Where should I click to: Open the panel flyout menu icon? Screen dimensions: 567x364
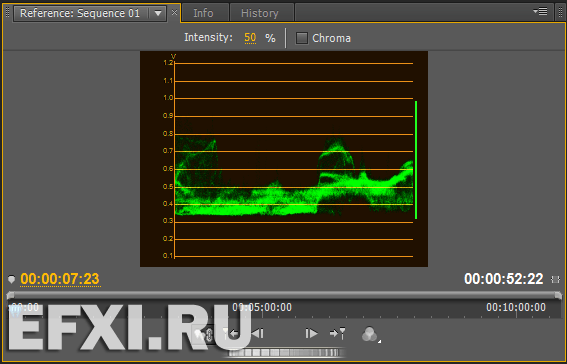pyautogui.click(x=540, y=12)
